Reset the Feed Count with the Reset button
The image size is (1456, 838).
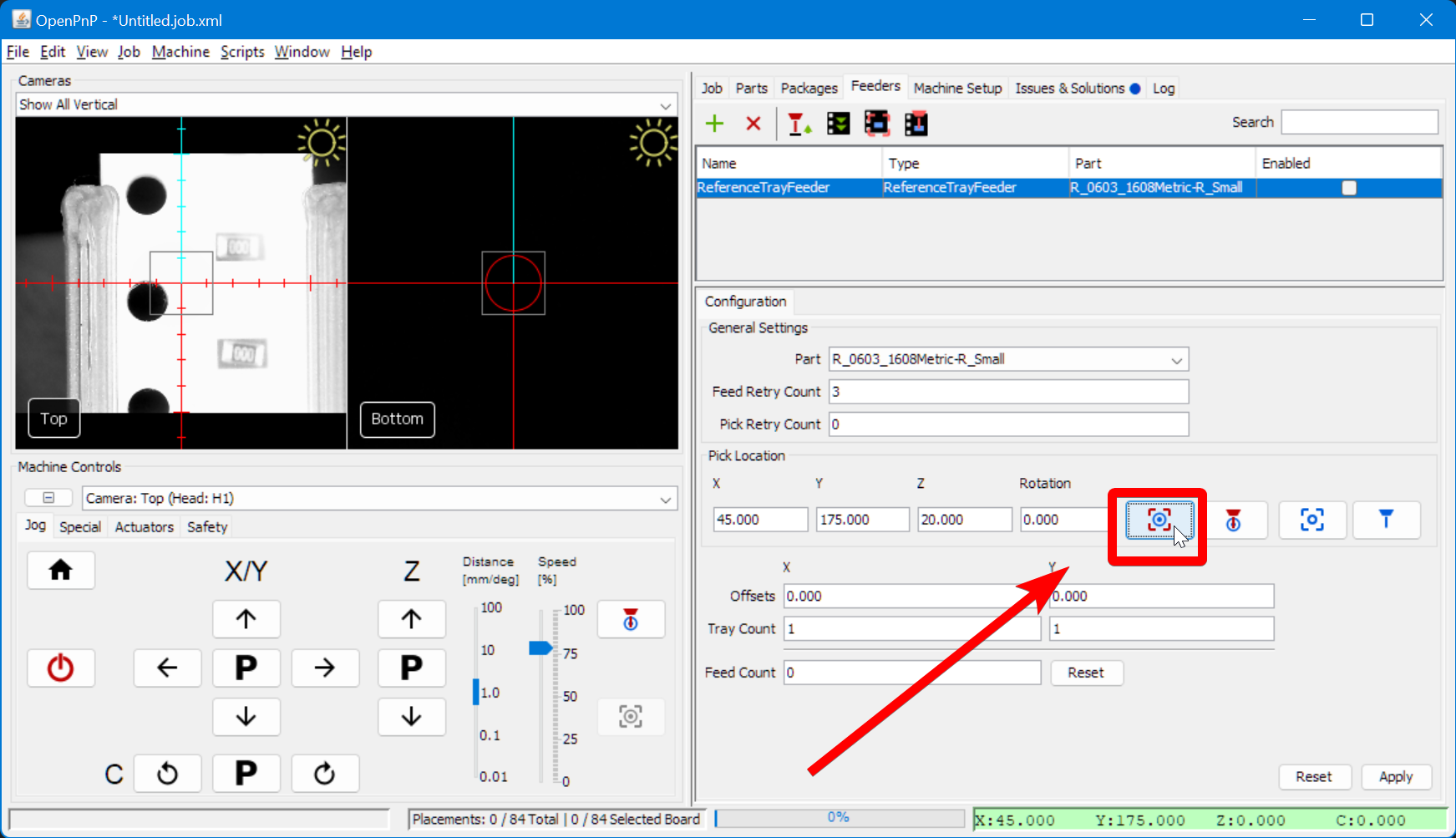tap(1086, 673)
